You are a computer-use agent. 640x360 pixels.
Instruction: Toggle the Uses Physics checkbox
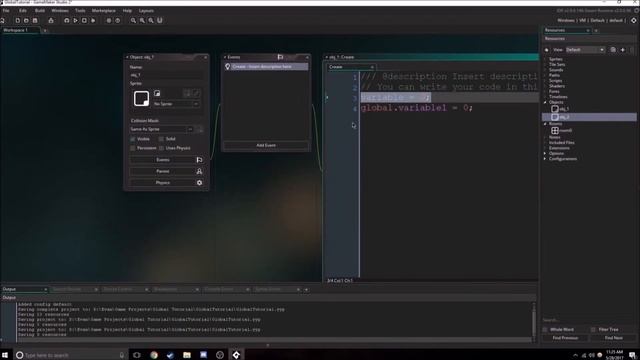(x=161, y=148)
